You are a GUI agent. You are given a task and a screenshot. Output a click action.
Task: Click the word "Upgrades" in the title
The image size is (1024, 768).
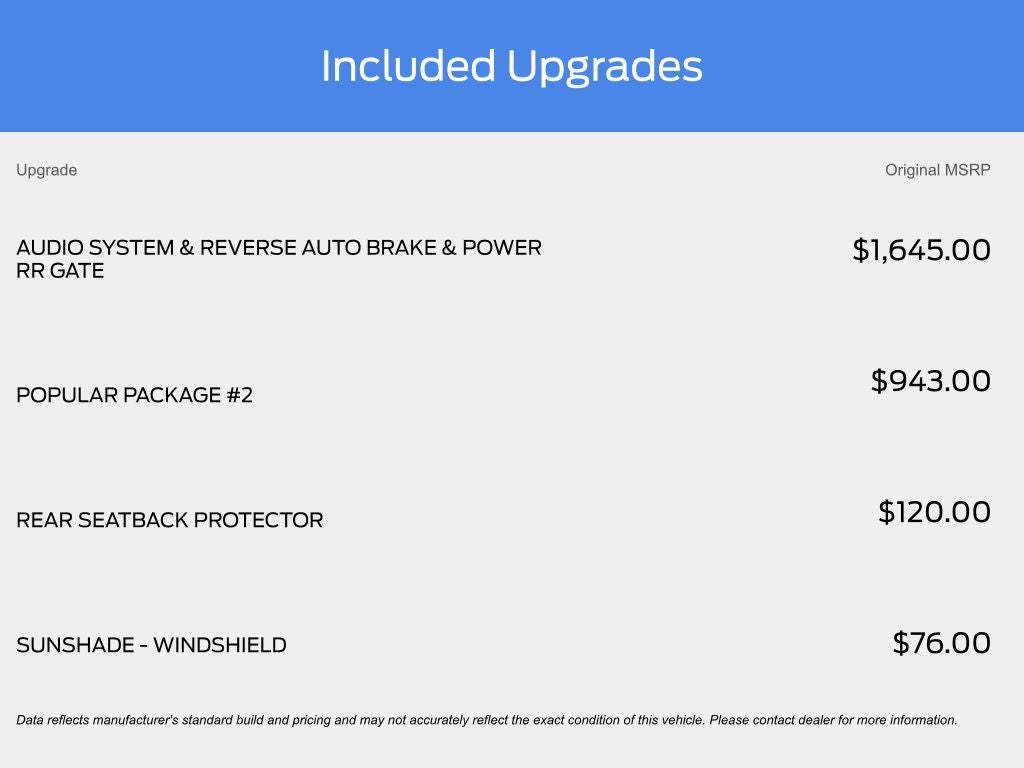point(604,68)
